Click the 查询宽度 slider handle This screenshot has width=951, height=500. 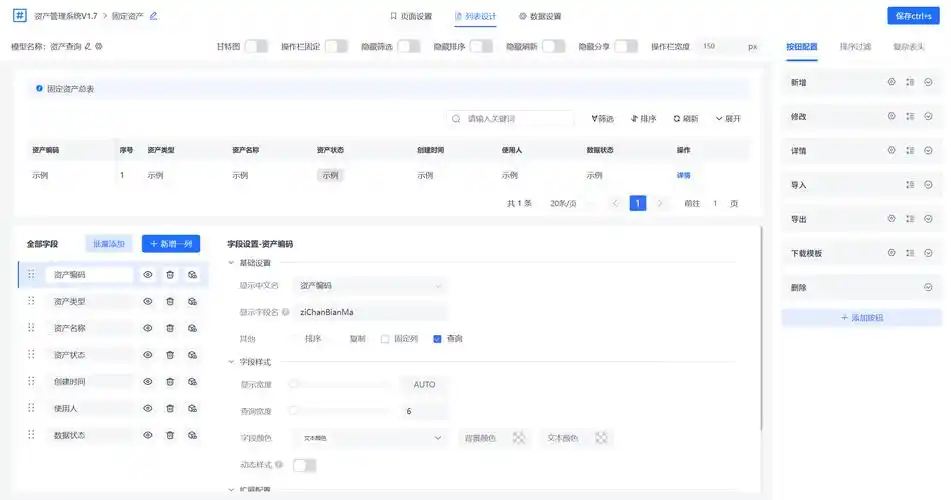294,411
